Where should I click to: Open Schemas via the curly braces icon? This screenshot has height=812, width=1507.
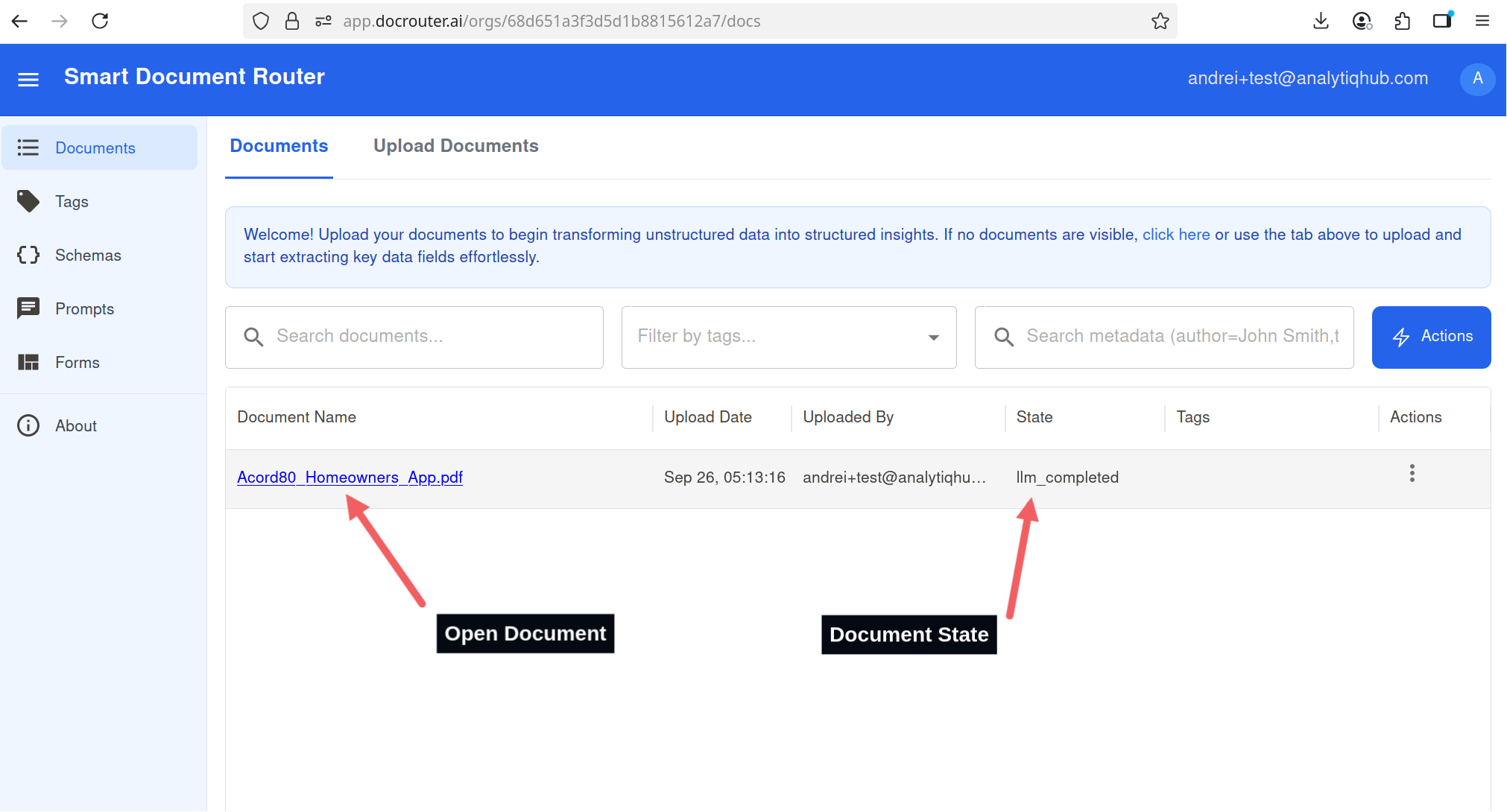coord(28,255)
